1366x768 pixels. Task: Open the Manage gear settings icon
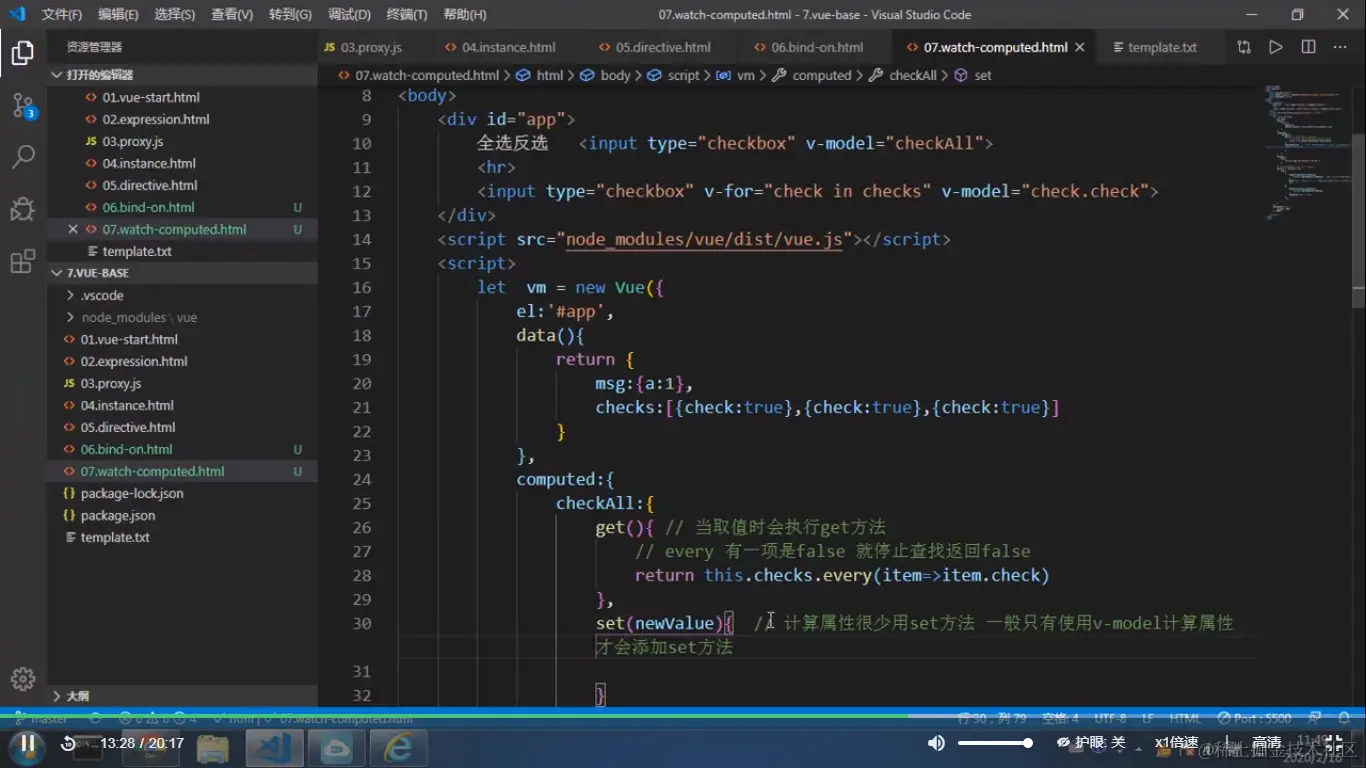point(23,678)
